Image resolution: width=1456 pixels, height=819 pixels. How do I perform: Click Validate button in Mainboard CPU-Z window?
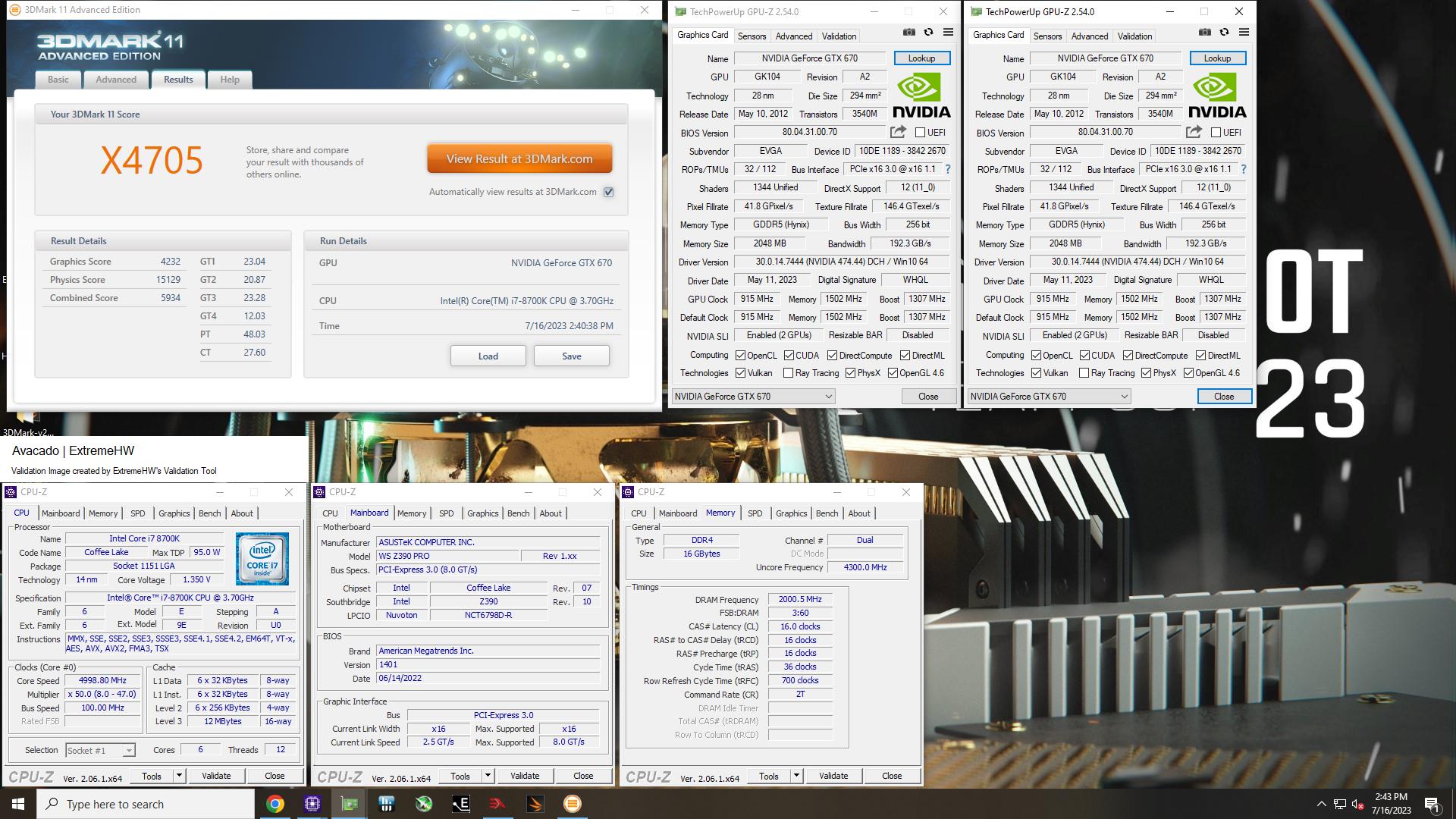[x=525, y=776]
